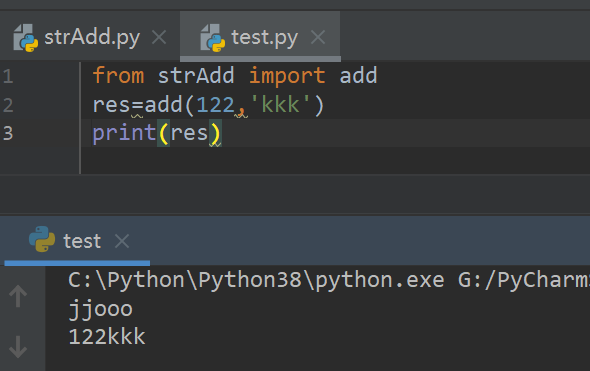Click the Python file icon on strAdd.py
Viewport: 590px width, 371px height.
click(x=26, y=38)
